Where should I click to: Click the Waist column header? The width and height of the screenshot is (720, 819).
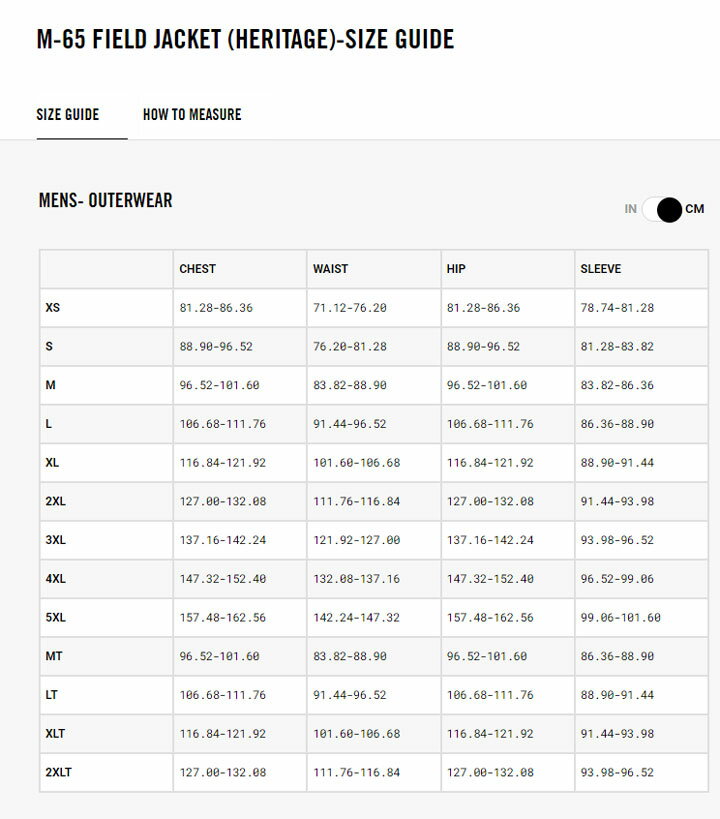(331, 269)
